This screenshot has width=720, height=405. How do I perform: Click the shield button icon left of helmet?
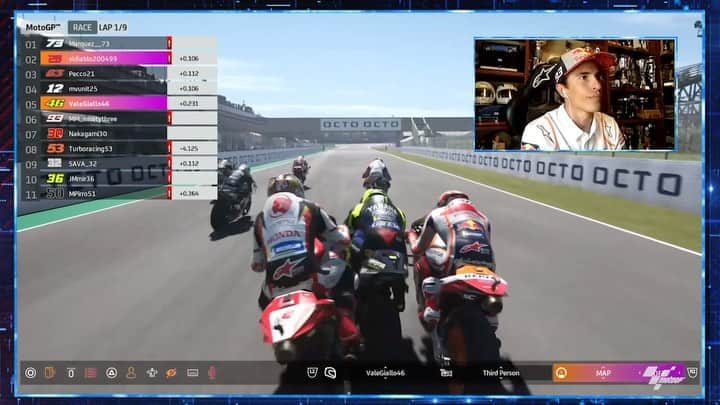click(312, 372)
